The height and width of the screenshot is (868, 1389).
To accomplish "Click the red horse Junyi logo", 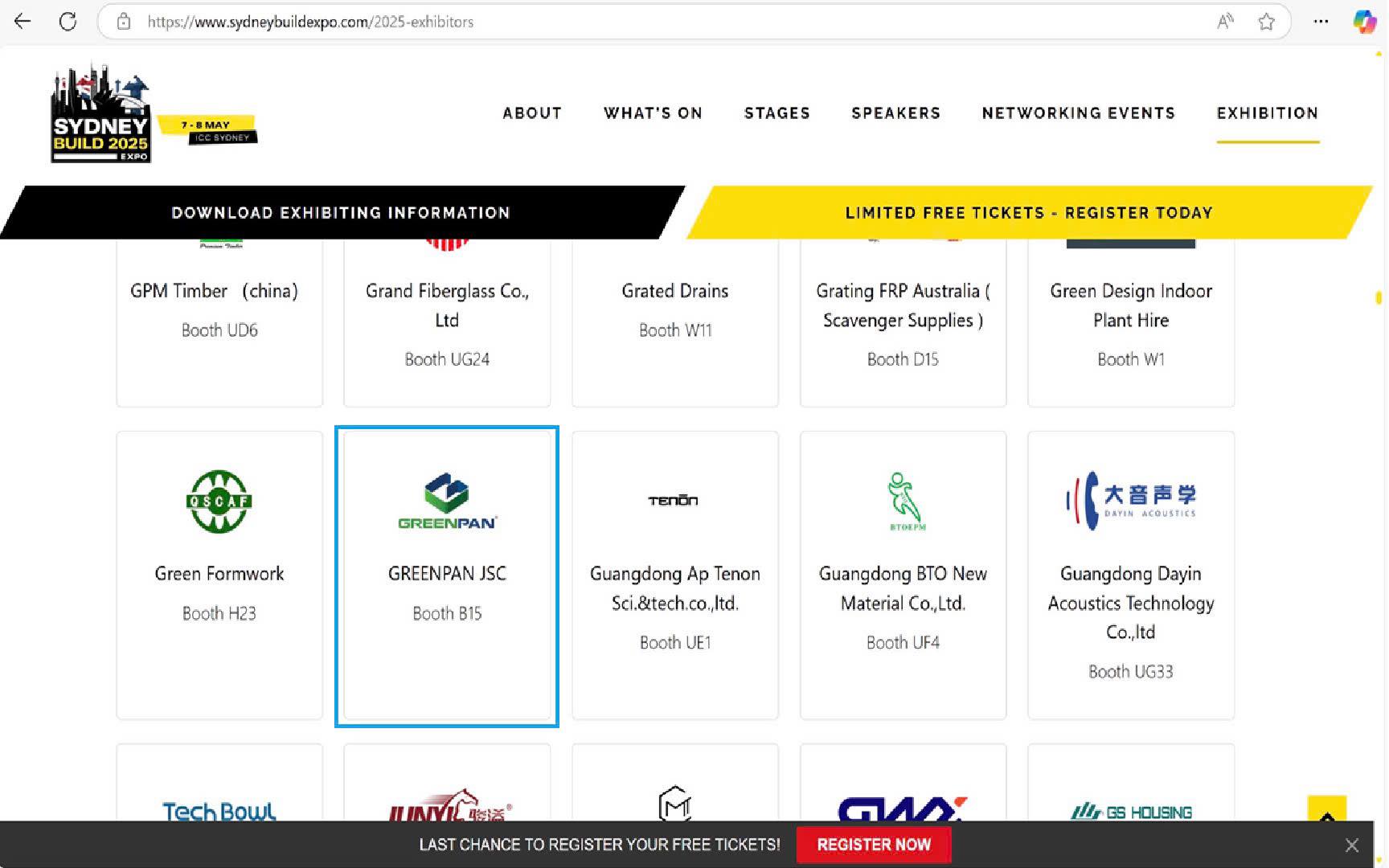I will pyautogui.click(x=449, y=805).
